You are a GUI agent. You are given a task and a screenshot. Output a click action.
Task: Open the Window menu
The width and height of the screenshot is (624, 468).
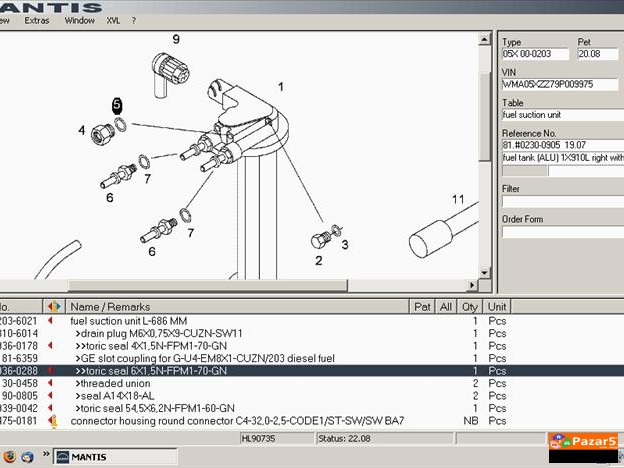80,20
